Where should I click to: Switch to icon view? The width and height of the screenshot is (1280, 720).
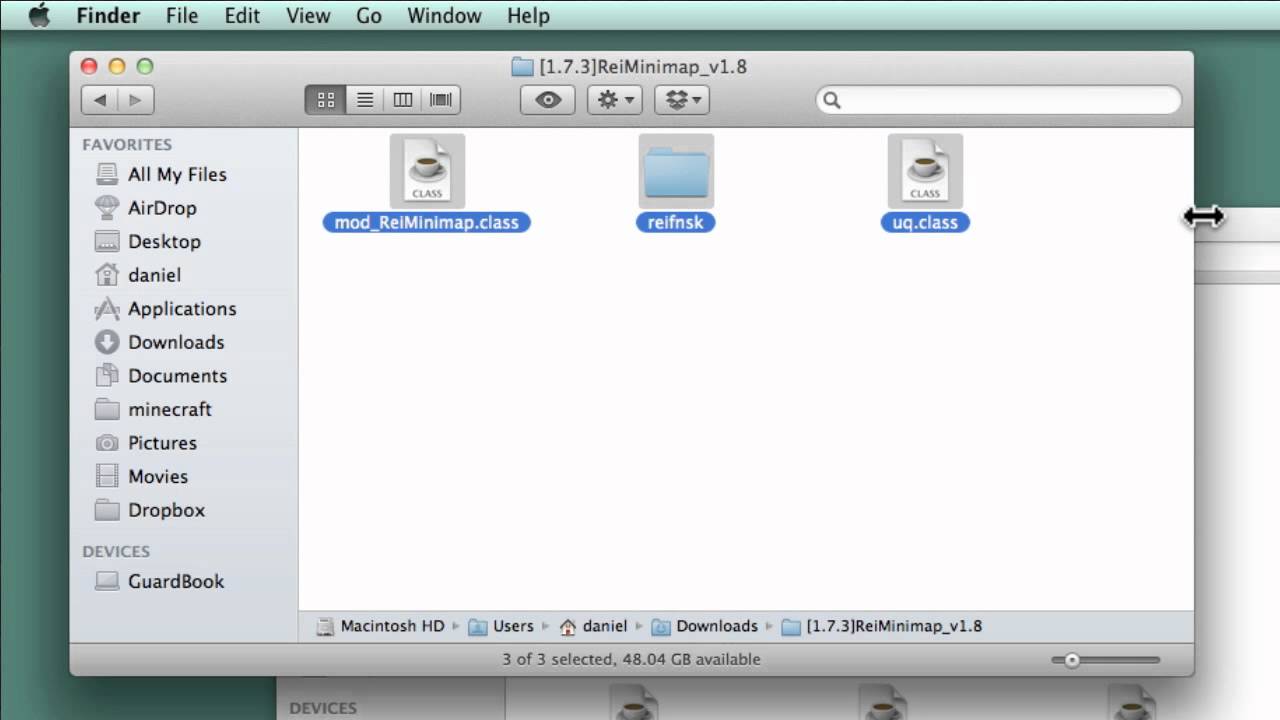(326, 99)
